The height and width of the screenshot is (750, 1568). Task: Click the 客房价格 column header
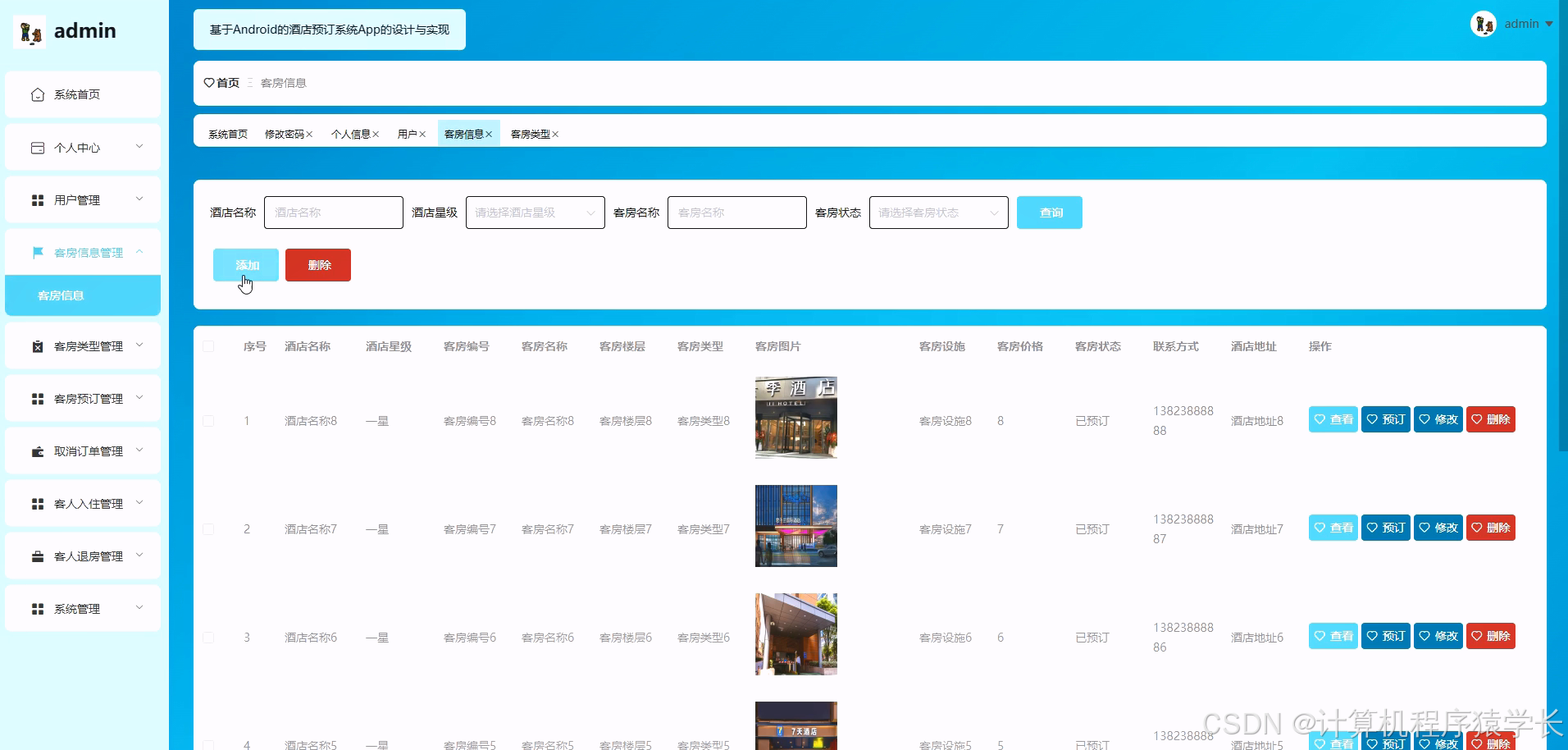(1020, 346)
